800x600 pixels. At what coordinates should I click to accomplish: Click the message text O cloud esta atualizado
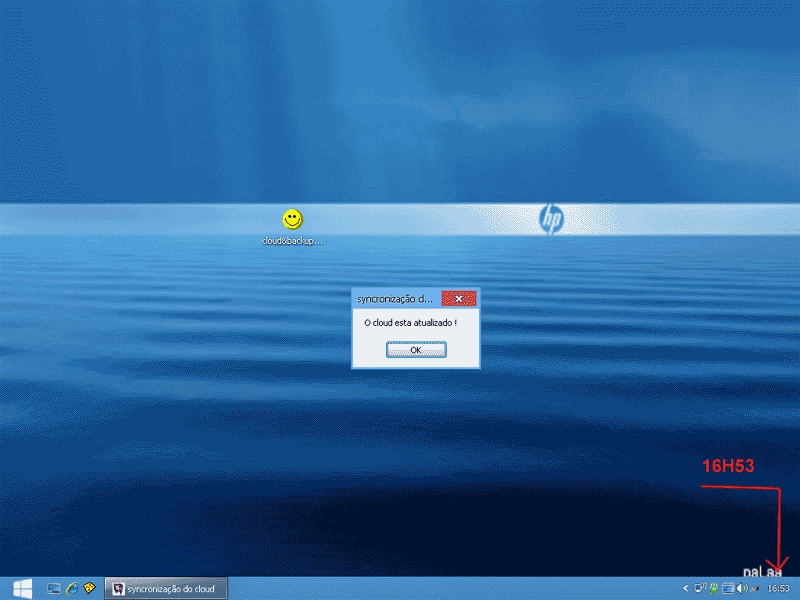pos(410,323)
